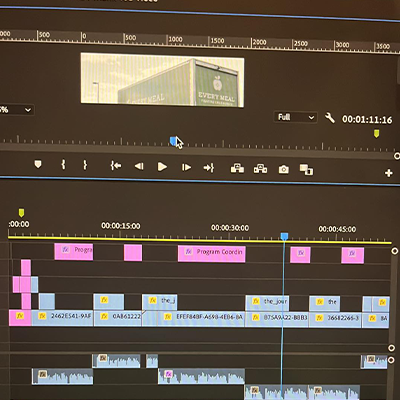This screenshot has height=400, width=400.
Task: Select the the_jour video clip
Action: (x=267, y=303)
